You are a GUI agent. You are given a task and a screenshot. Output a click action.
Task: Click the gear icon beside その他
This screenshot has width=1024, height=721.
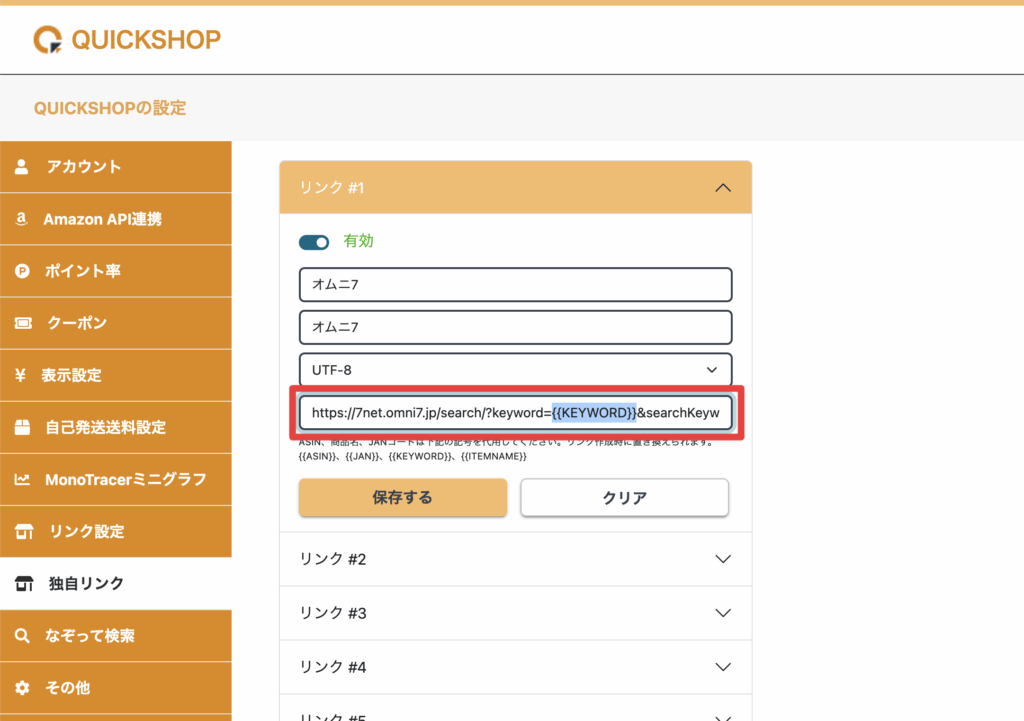click(22, 688)
